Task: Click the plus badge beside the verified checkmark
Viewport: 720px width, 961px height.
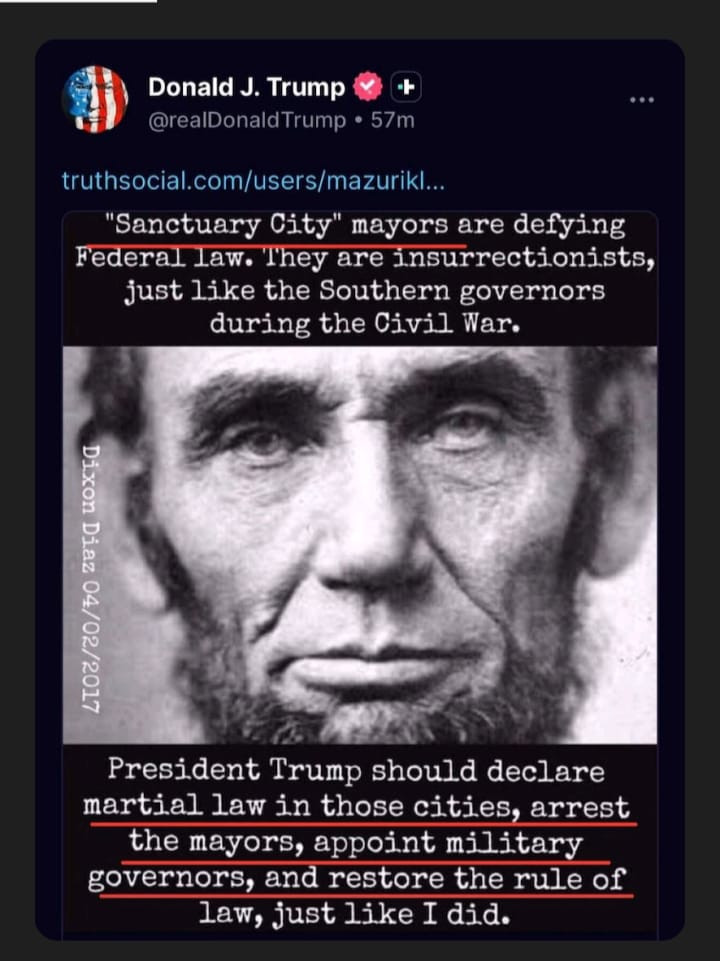Action: point(406,87)
